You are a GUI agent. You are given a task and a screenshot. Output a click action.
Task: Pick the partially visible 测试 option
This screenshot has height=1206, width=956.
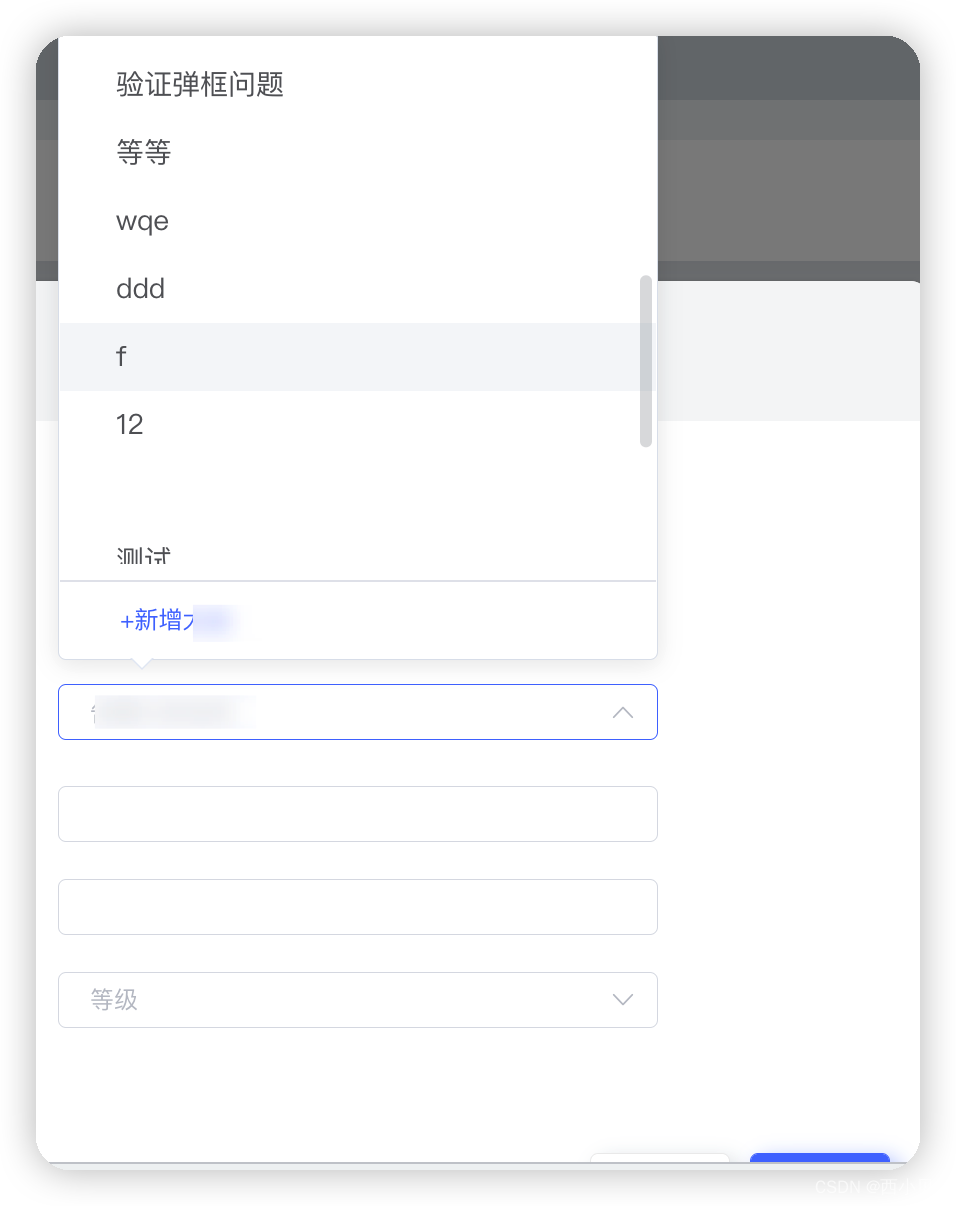coord(358,554)
